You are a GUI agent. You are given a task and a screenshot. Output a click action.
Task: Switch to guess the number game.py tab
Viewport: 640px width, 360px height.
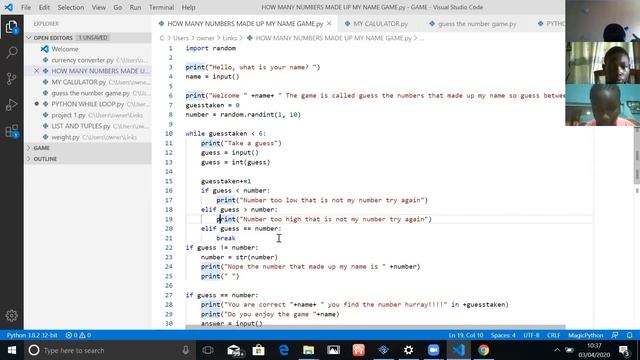click(477, 24)
